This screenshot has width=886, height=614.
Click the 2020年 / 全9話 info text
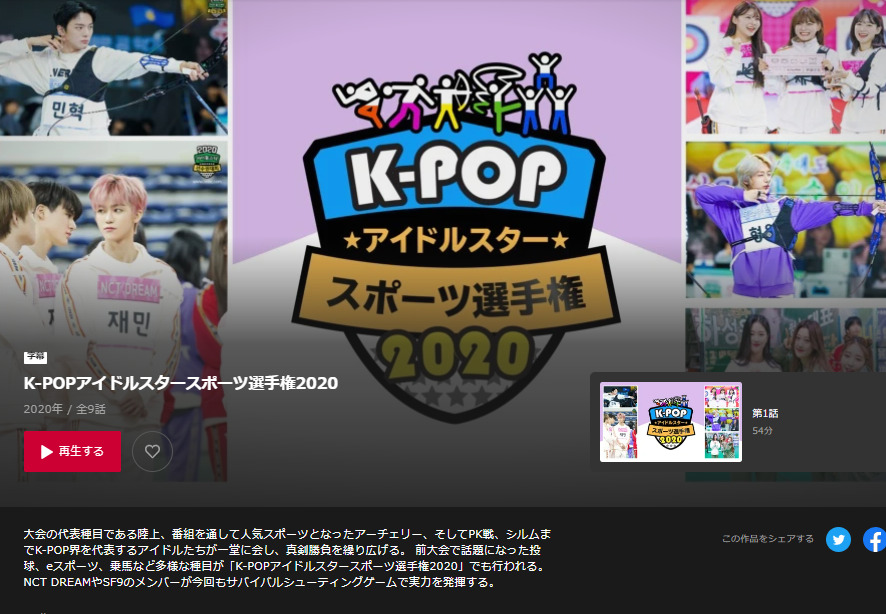[64, 409]
